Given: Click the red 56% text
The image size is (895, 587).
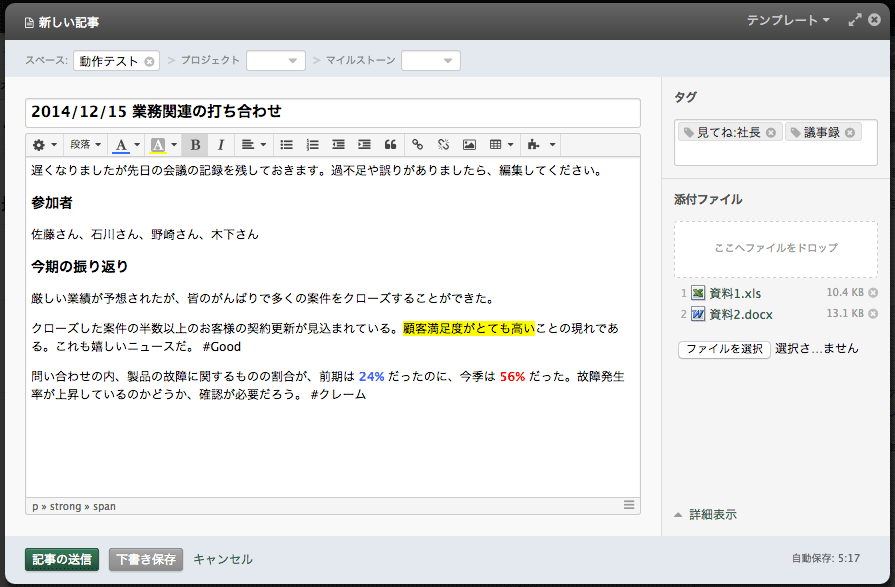Looking at the screenshot, I should click(513, 377).
